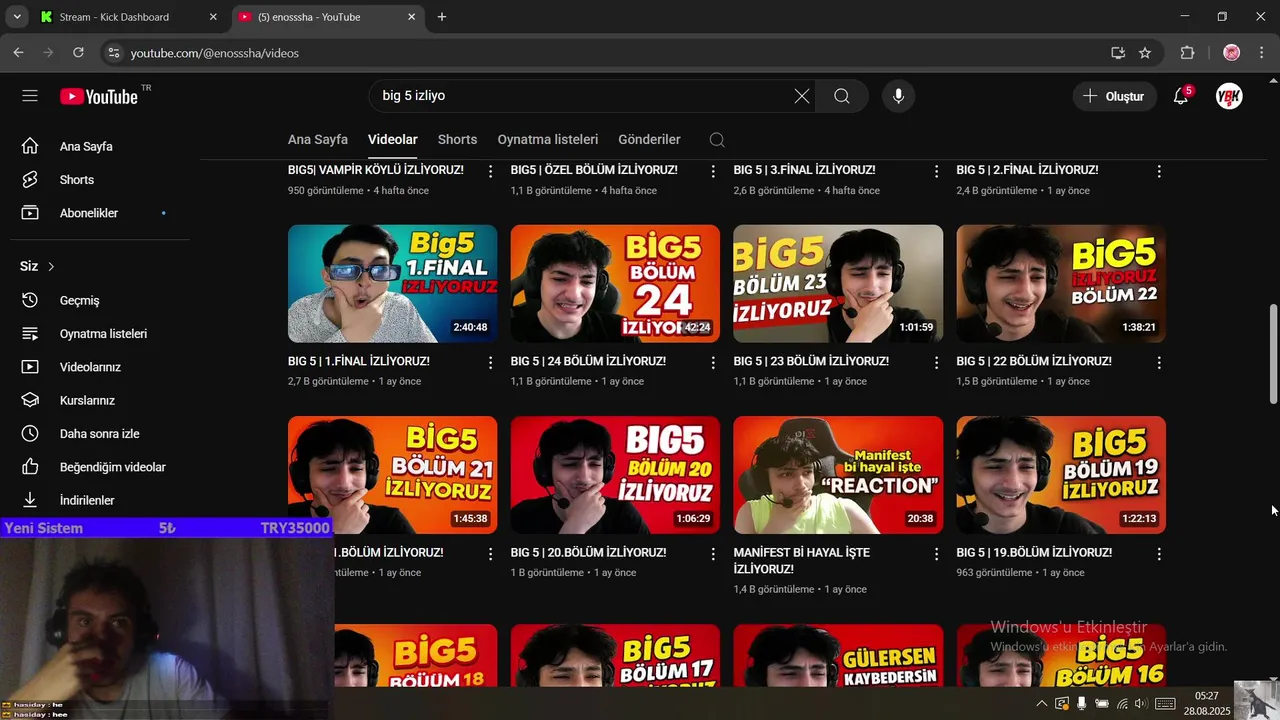Switch to the Shorts channel tab
The width and height of the screenshot is (1280, 720).
(458, 140)
